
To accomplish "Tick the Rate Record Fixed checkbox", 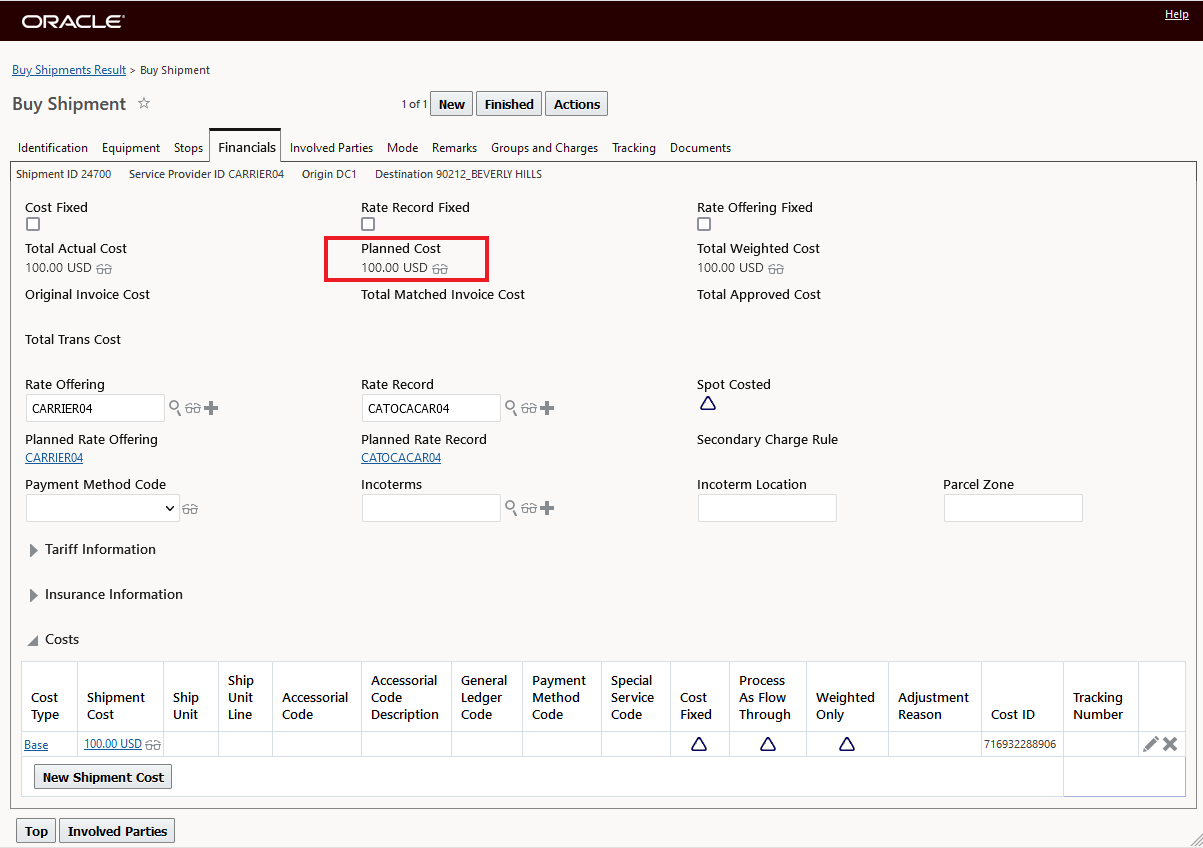I will coord(368,224).
